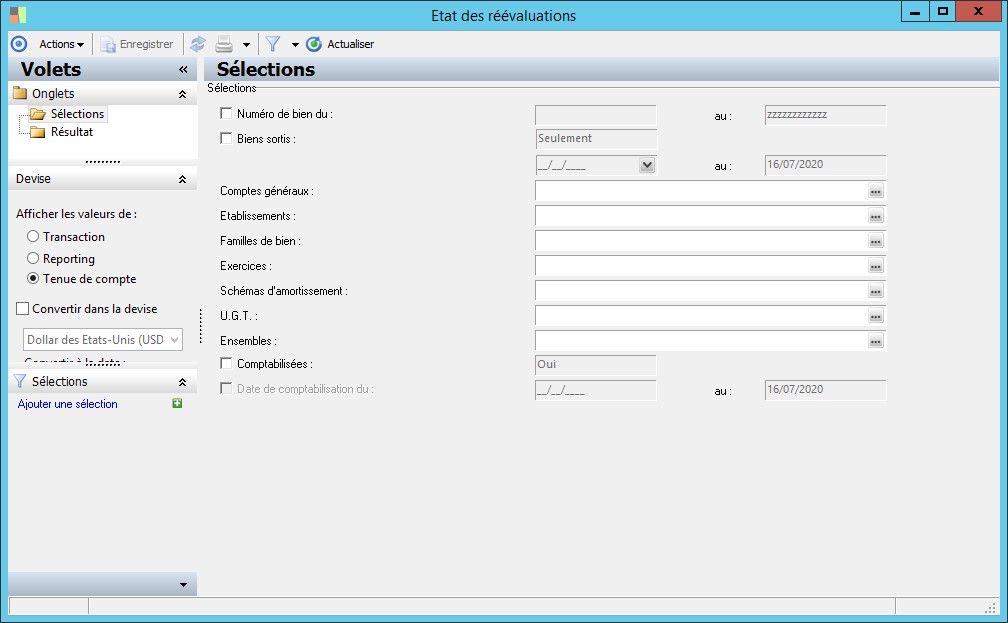Click the splitter handle beside the sidebar
This screenshot has width=1008, height=623.
(201, 326)
